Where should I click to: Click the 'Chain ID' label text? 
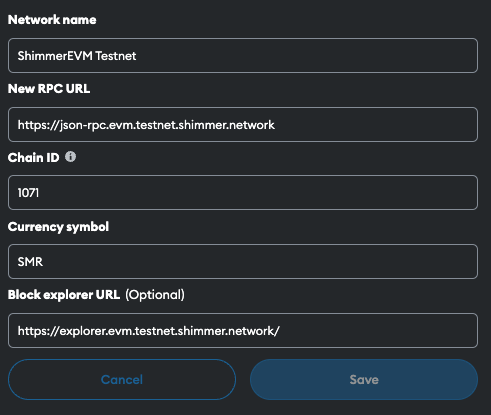coord(34,157)
